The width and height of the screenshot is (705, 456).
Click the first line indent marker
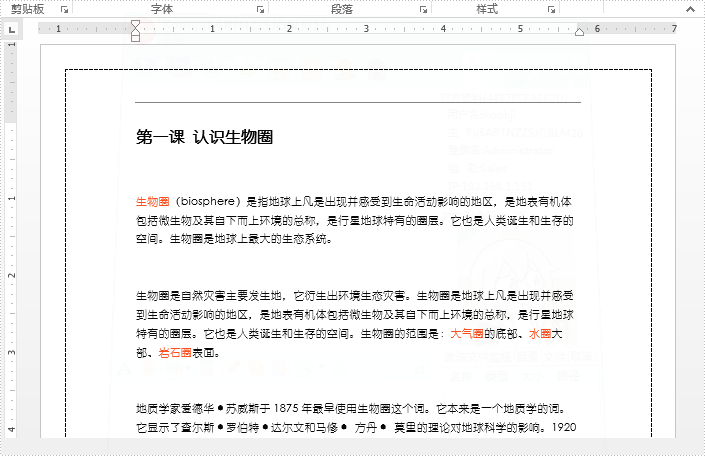pyautogui.click(x=135, y=24)
